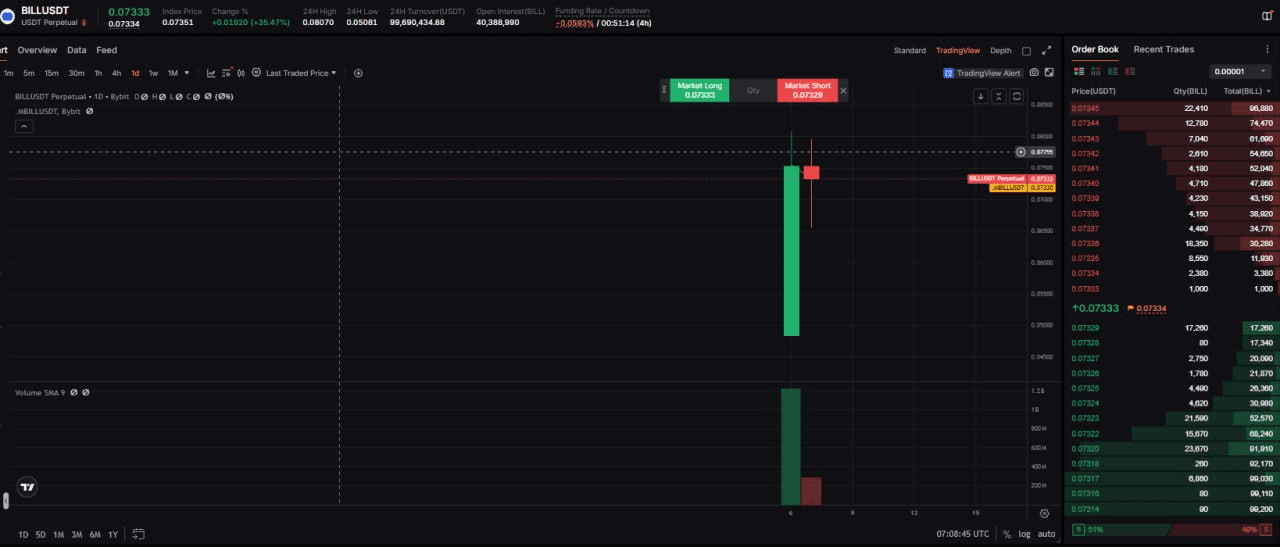Click ask price 0.07336 row
The height and width of the screenshot is (547, 1280).
tap(1172, 243)
